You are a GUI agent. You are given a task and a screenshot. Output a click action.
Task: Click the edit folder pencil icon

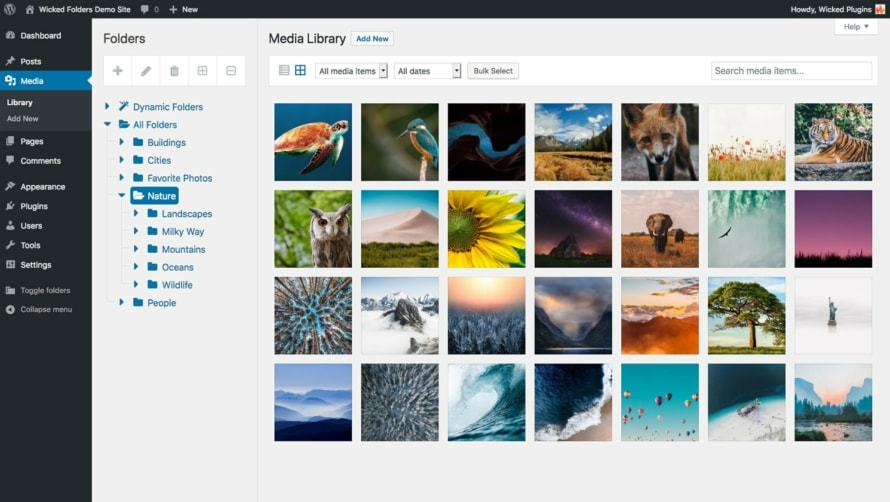[146, 71]
